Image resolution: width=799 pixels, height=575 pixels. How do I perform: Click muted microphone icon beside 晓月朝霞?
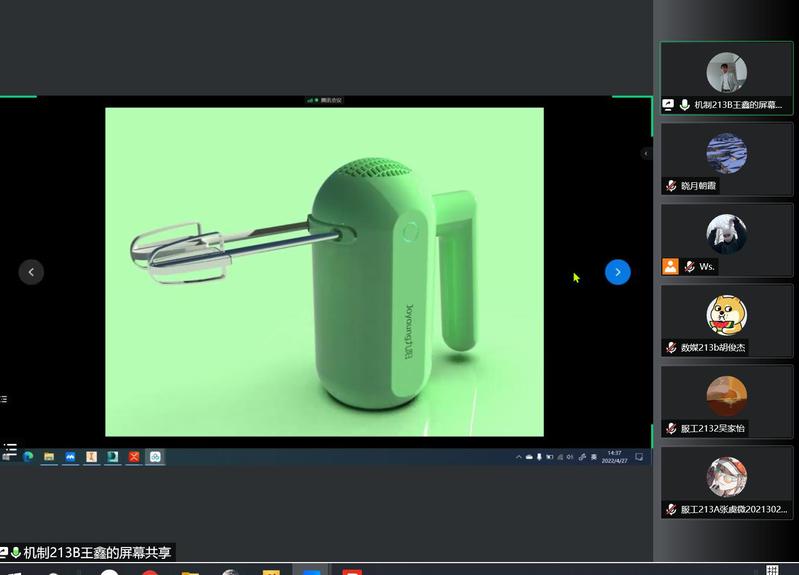(x=671, y=186)
